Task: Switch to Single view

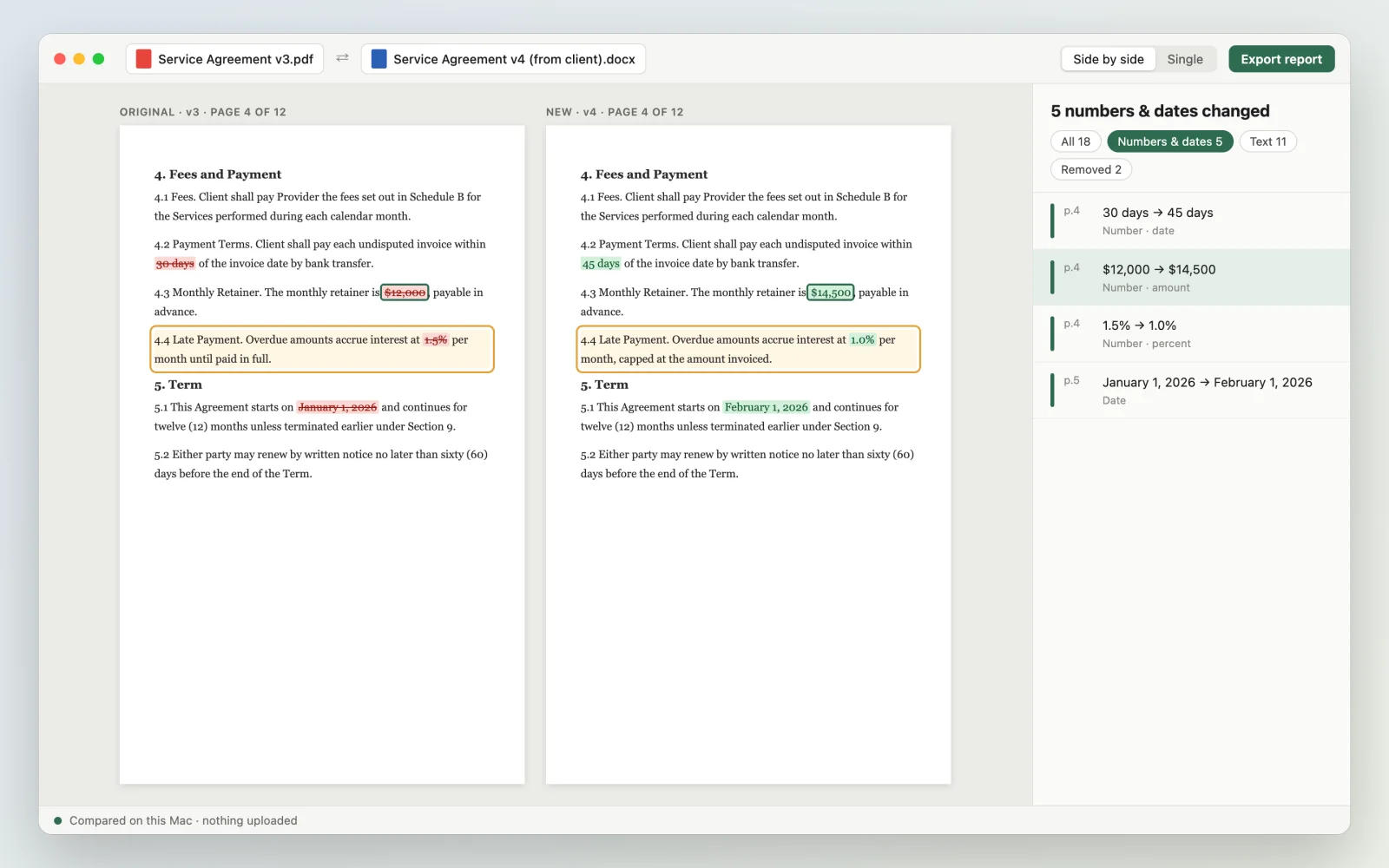Action: 1185,59
